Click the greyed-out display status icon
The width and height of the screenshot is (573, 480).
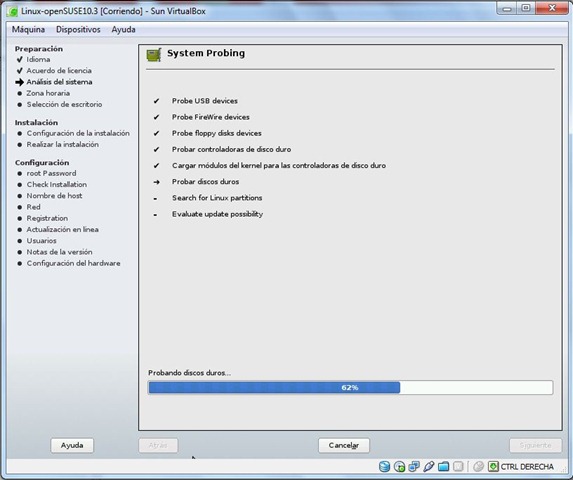[458, 466]
